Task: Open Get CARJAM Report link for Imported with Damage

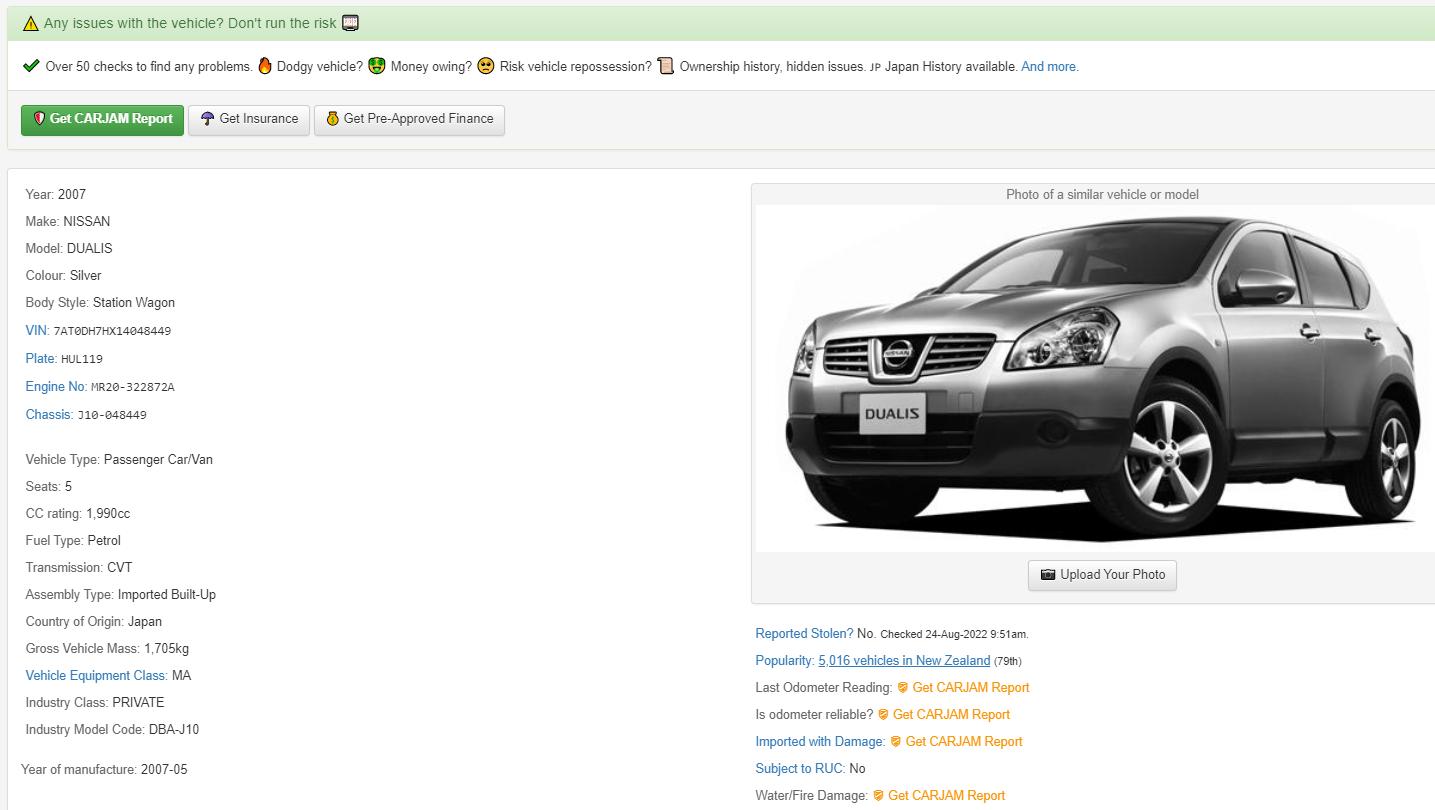Action: coord(964,742)
